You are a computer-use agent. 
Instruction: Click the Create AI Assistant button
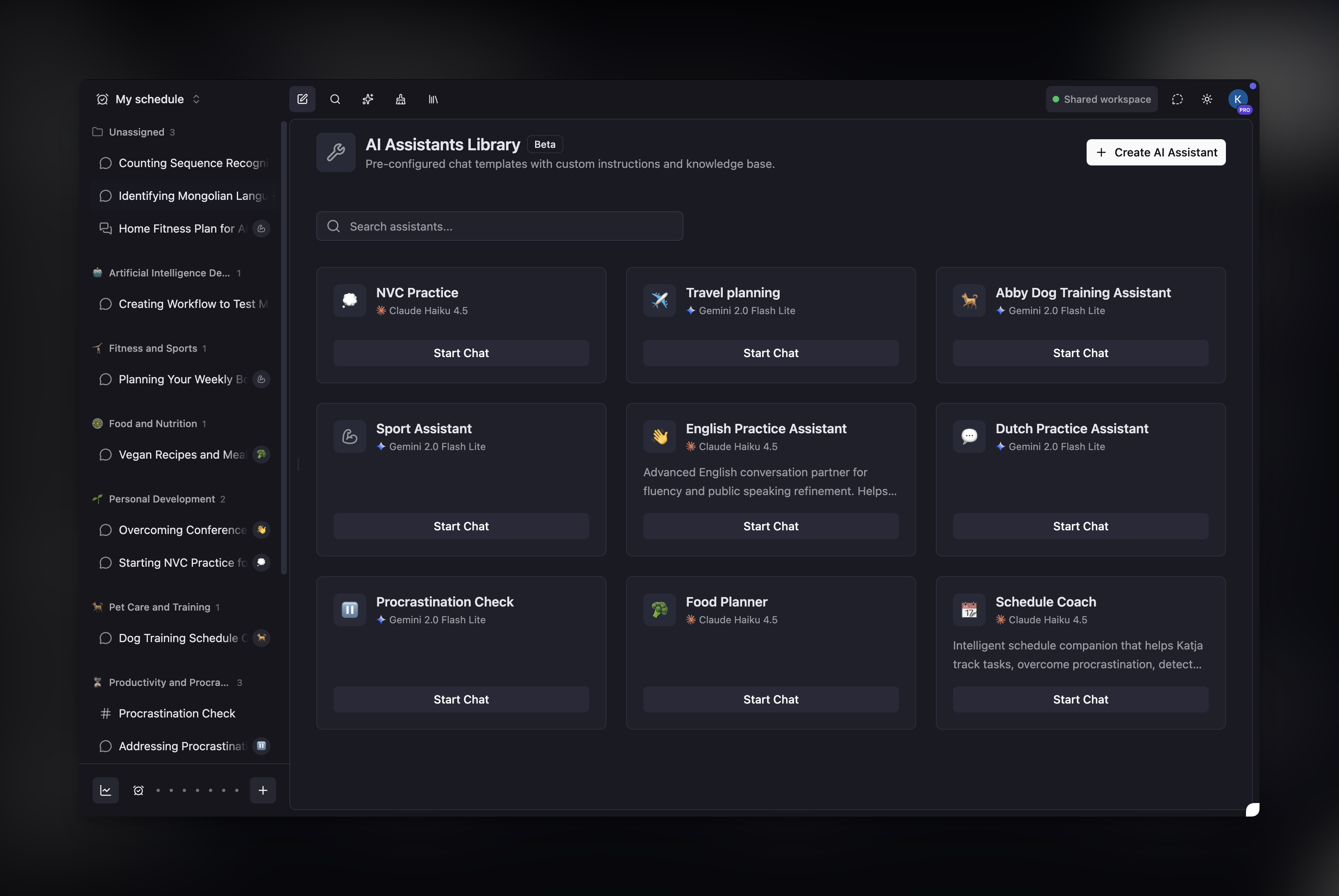1155,153
